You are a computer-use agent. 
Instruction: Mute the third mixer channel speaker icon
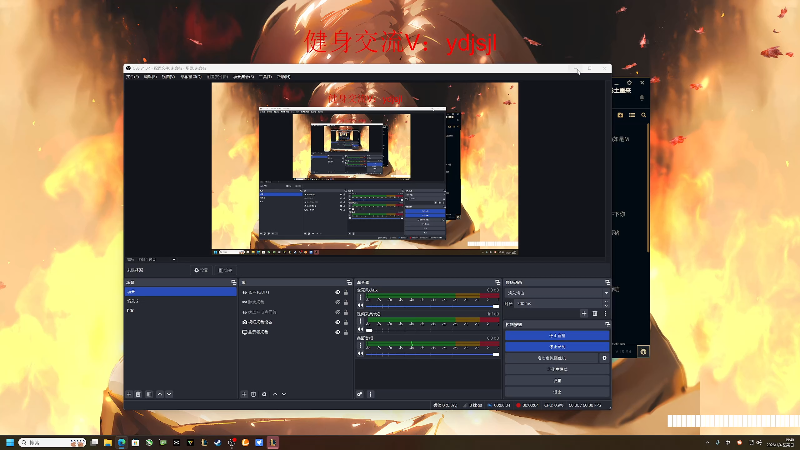pos(361,354)
